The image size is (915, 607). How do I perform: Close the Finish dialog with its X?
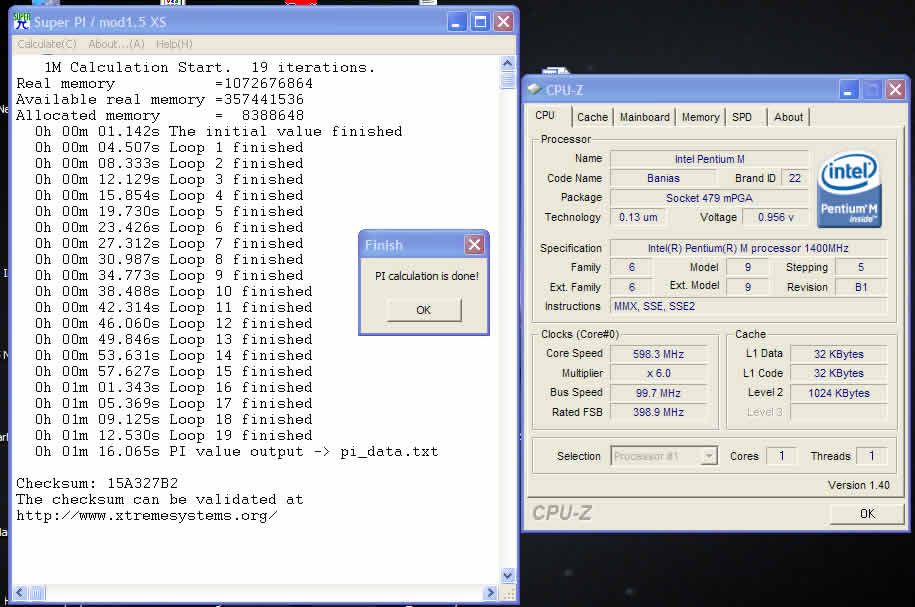click(x=474, y=245)
